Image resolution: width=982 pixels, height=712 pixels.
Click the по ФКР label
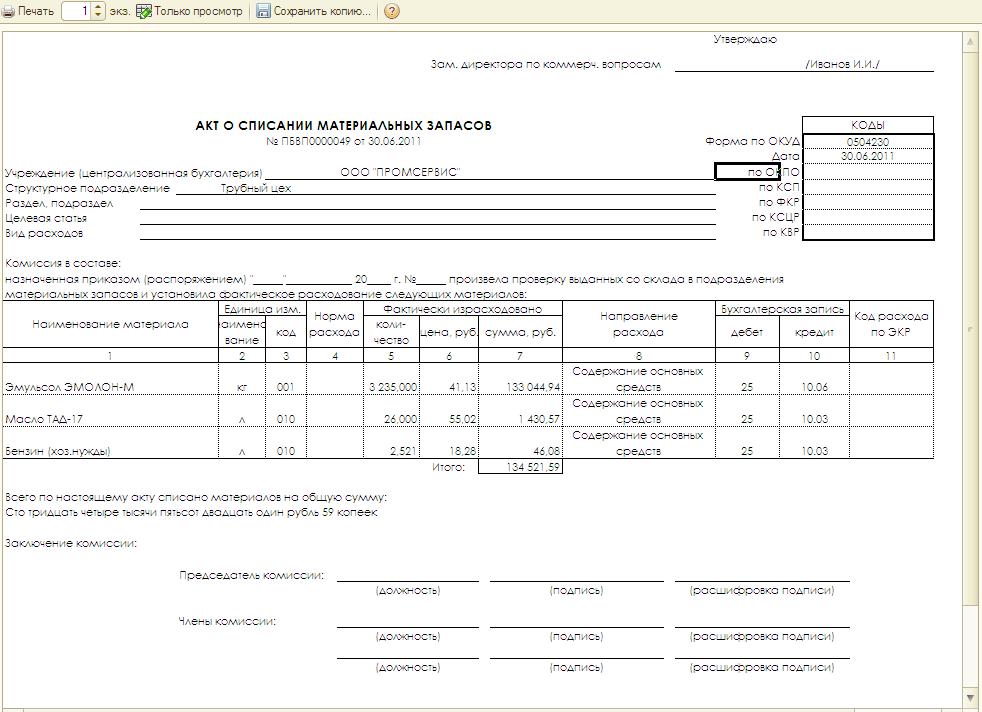pos(779,202)
